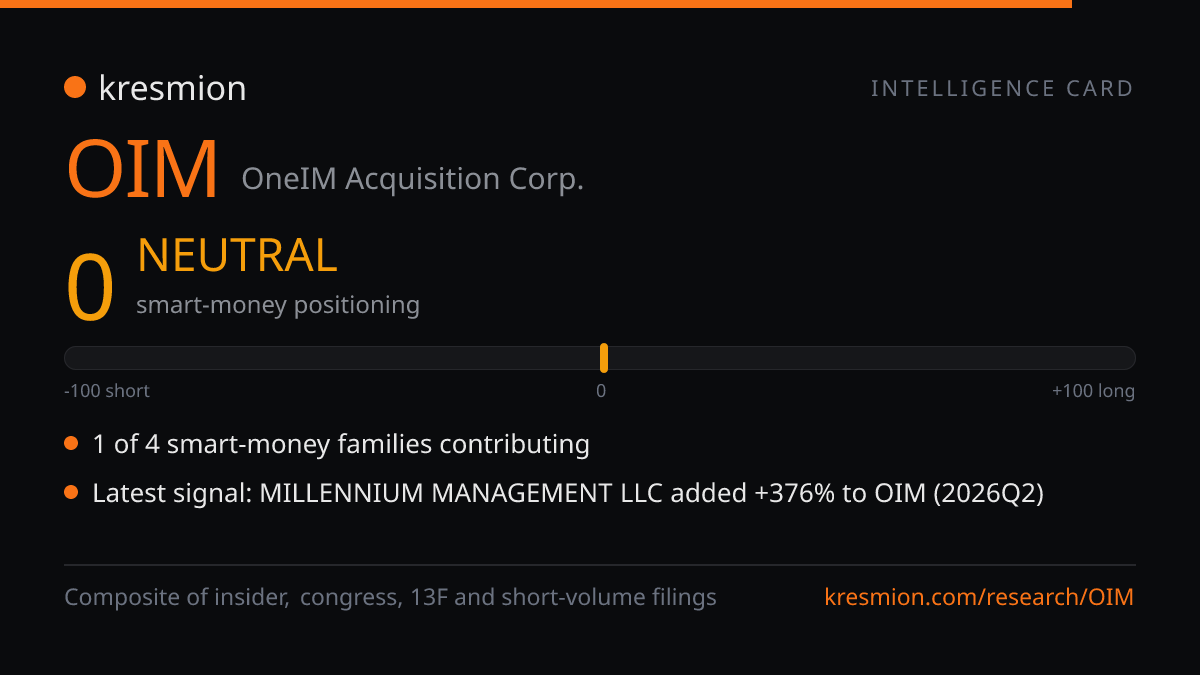Viewport: 1200px width, 675px height.
Task: Select the INTELLIGENCE CARD label
Action: click(x=1002, y=89)
